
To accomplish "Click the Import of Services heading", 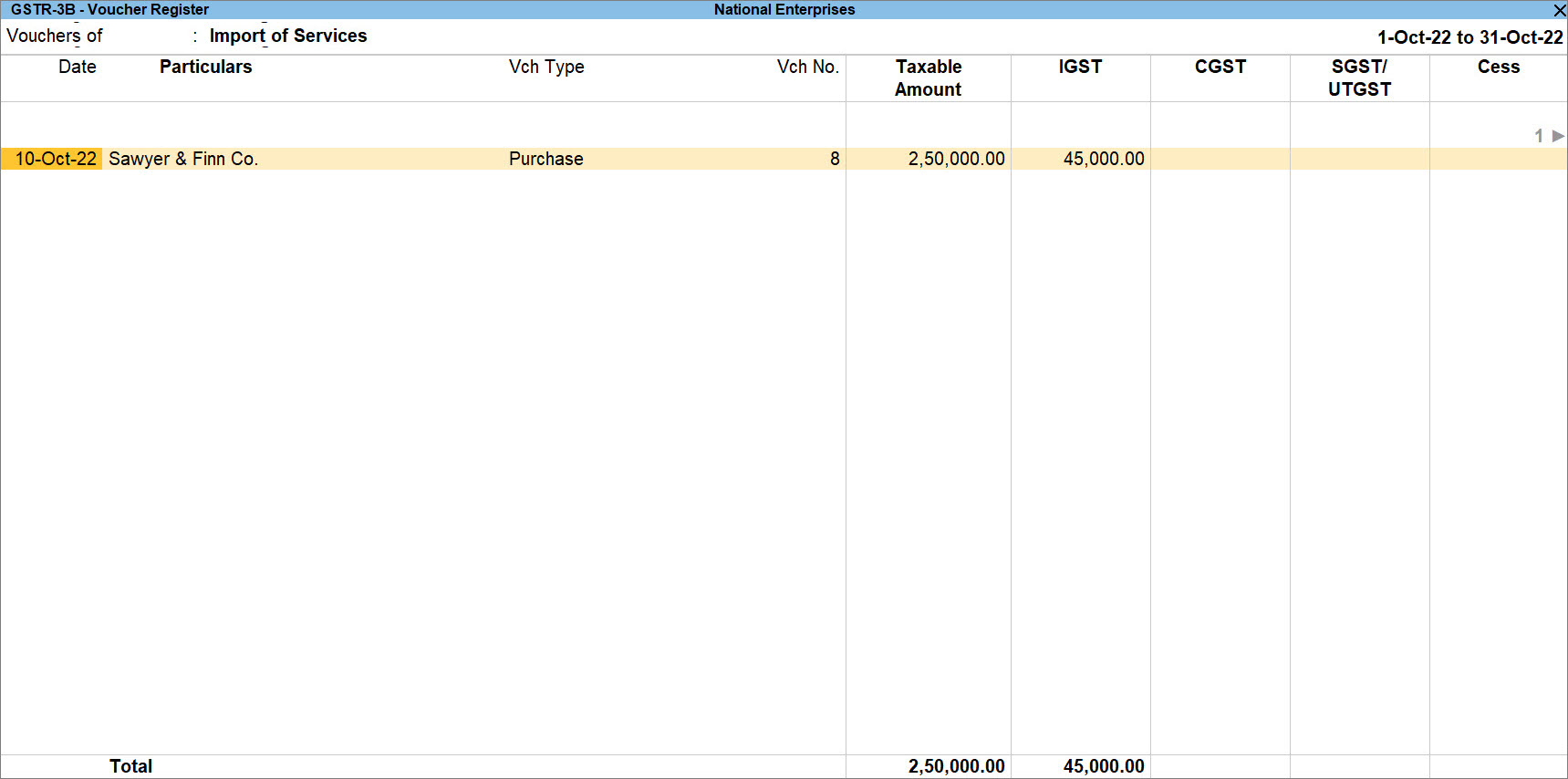I will pyautogui.click(x=288, y=36).
